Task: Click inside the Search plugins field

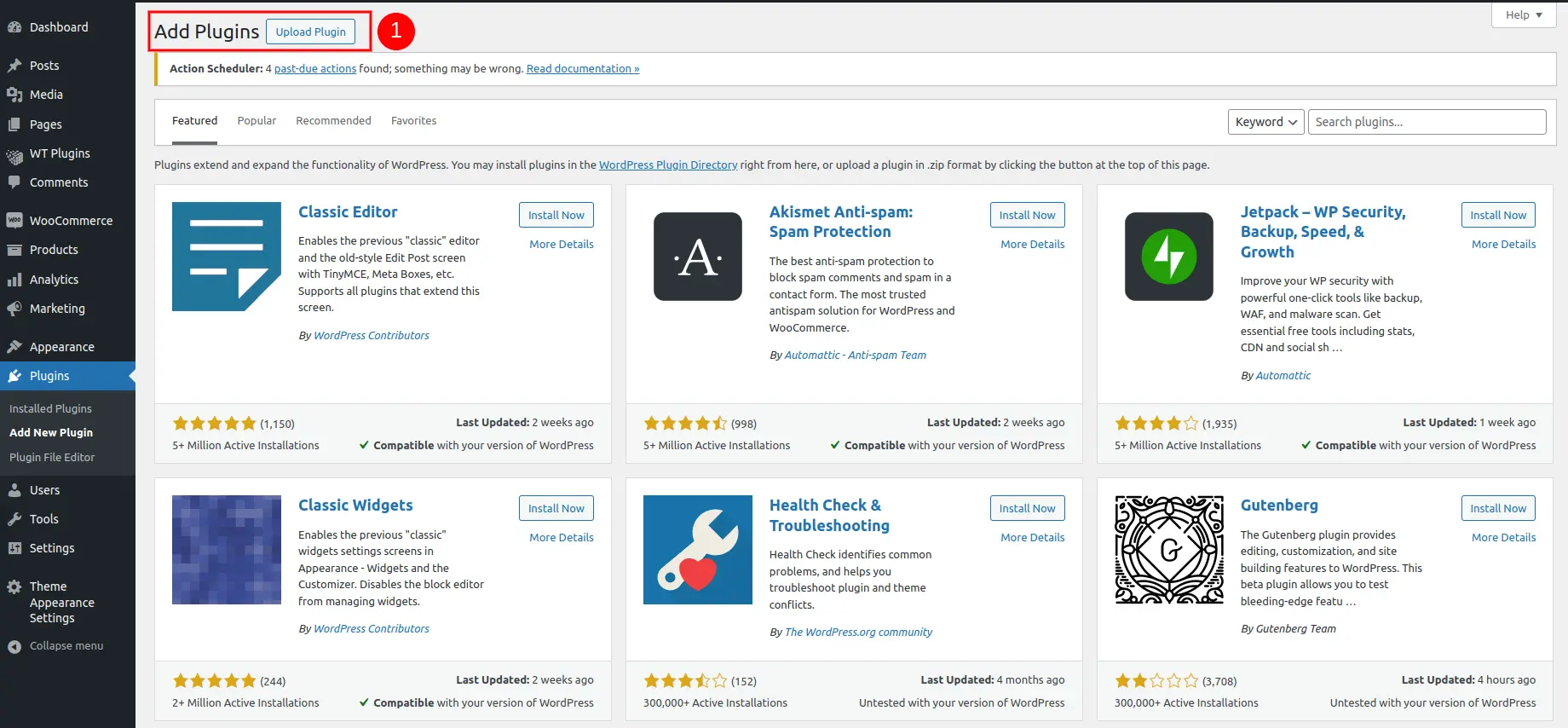Action: coord(1427,122)
